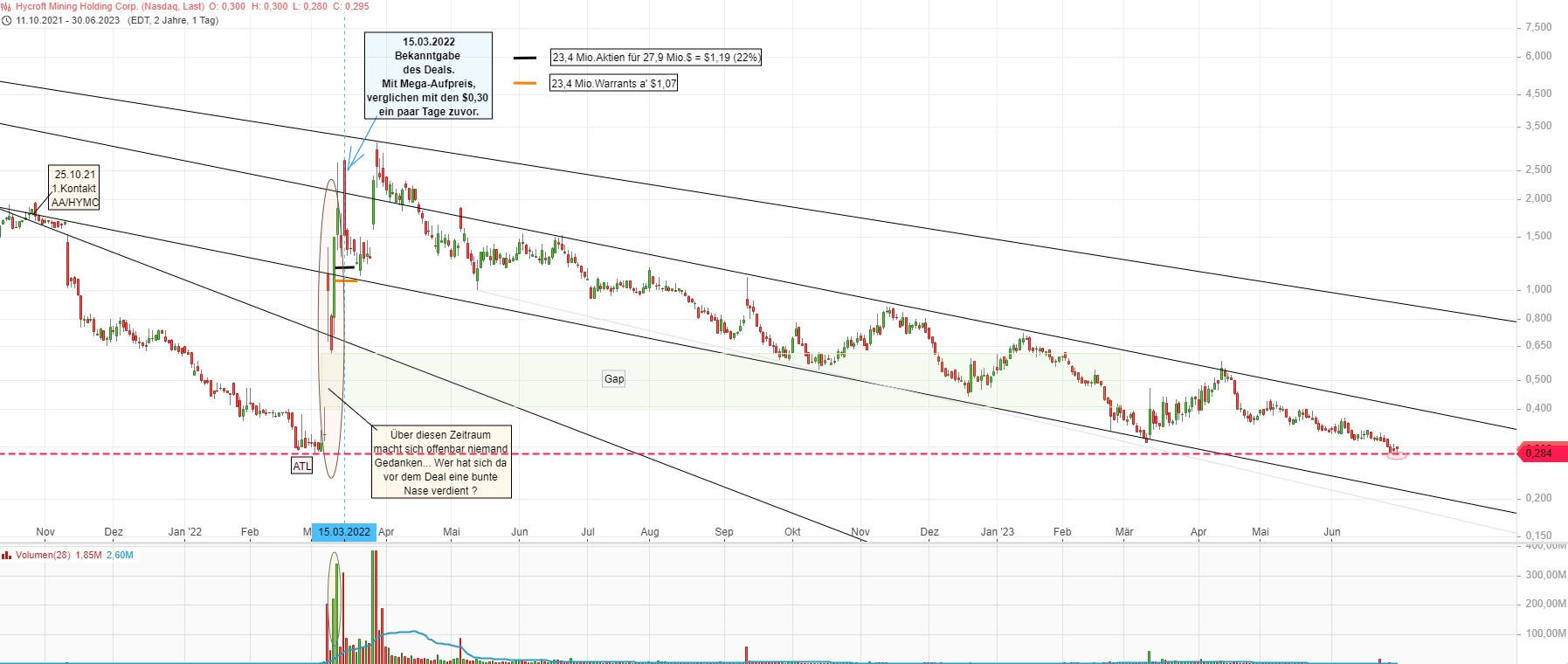
Task: Select the short black line marker on the chart
Action: (x=344, y=267)
